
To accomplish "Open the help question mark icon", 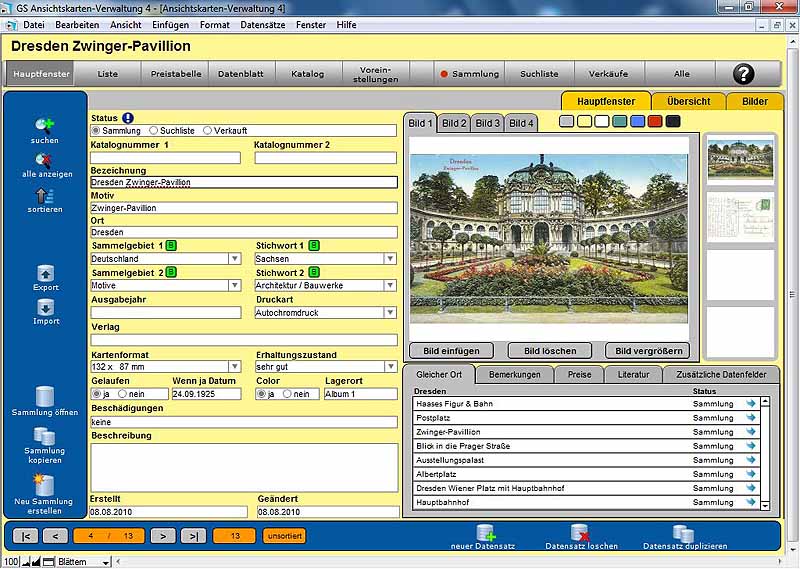I will (x=743, y=74).
